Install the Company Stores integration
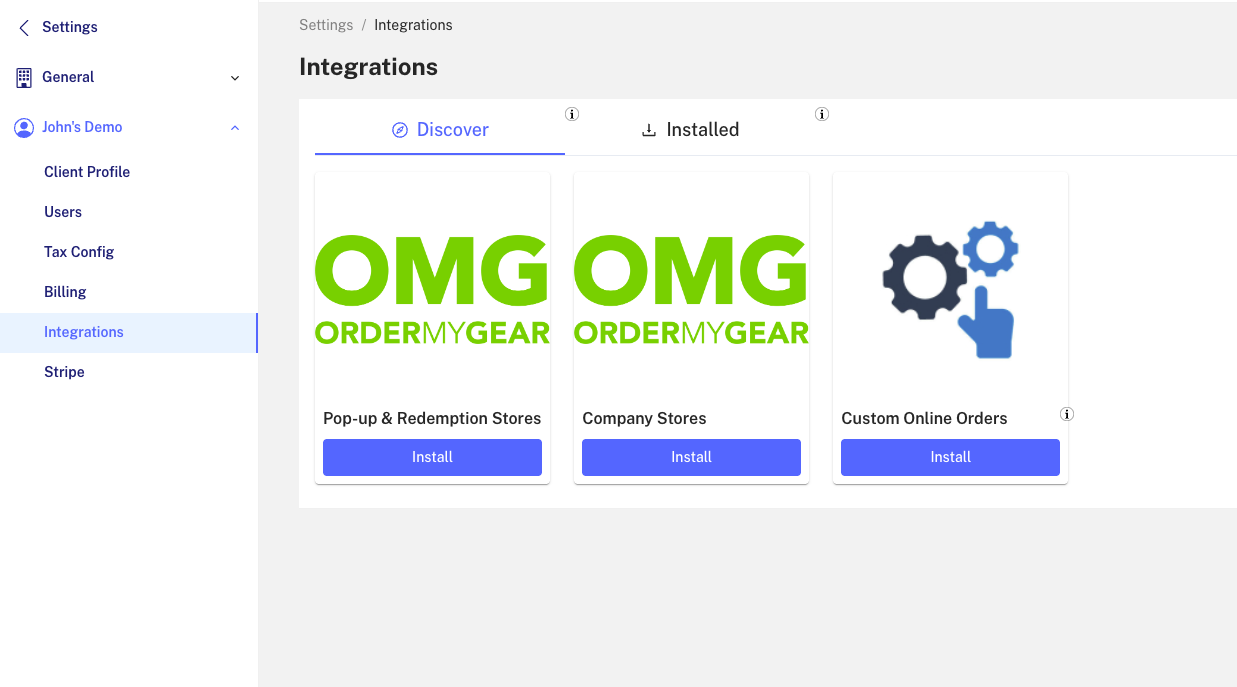 point(691,457)
